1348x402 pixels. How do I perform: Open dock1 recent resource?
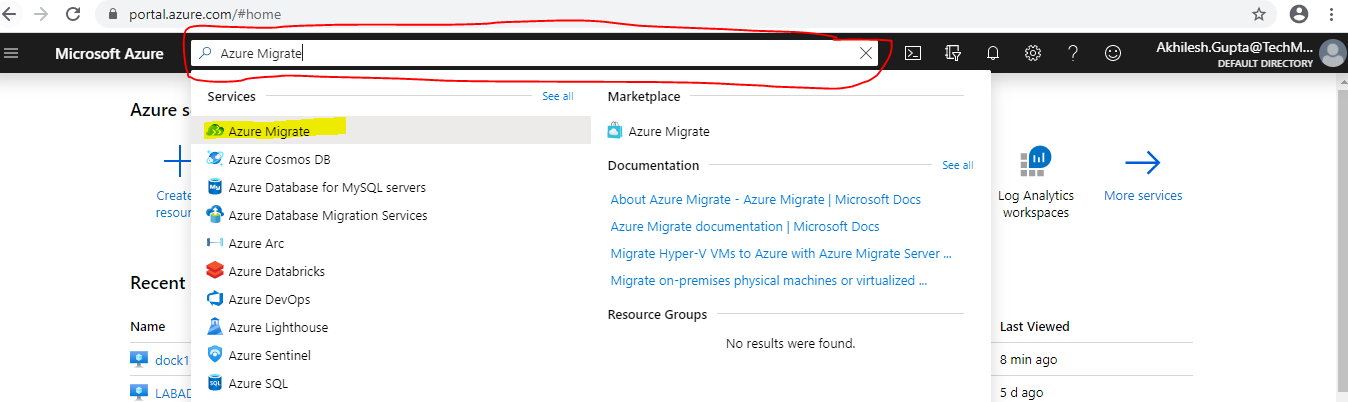coord(172,359)
